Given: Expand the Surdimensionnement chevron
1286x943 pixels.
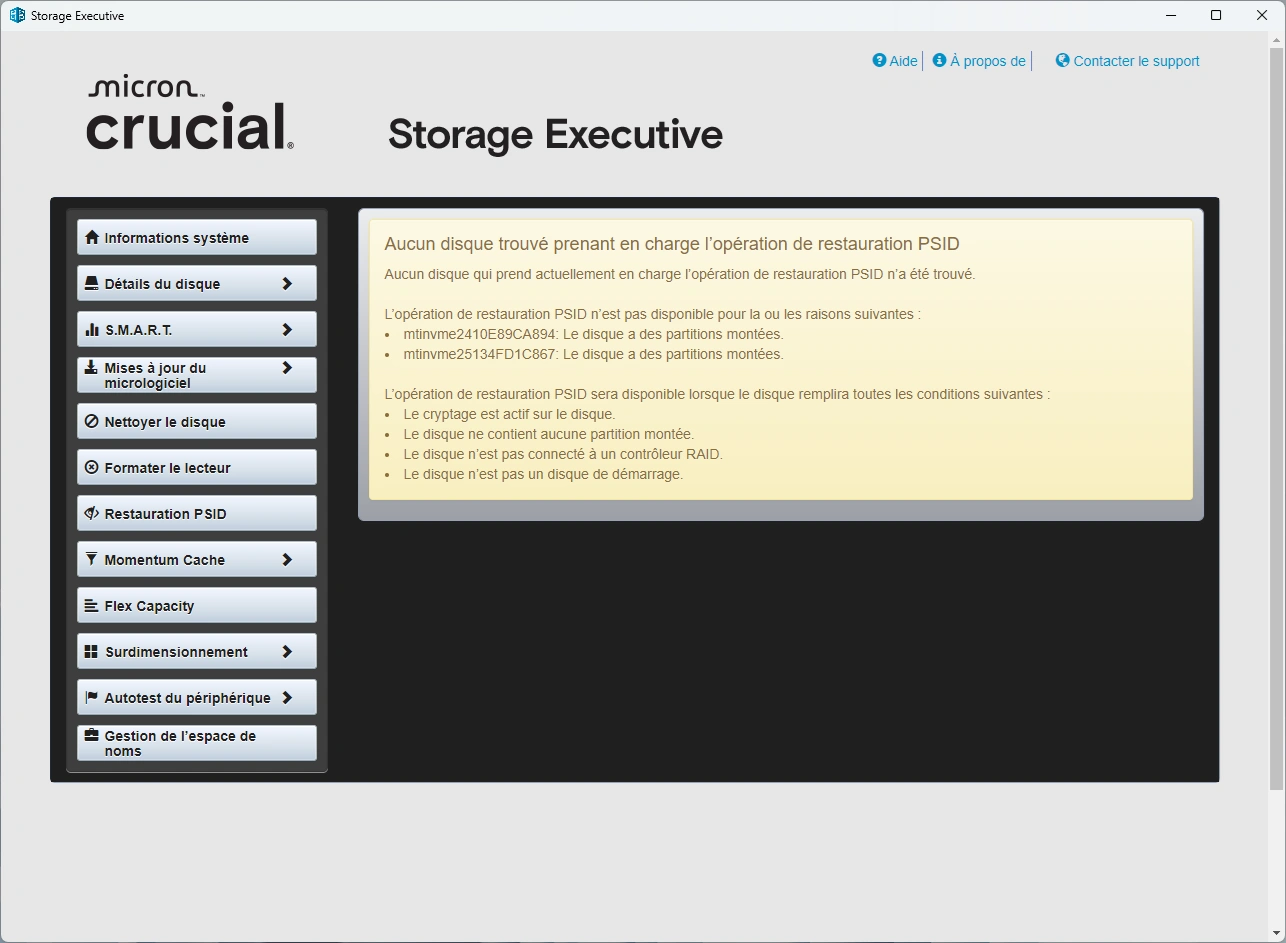Looking at the screenshot, I should (287, 651).
